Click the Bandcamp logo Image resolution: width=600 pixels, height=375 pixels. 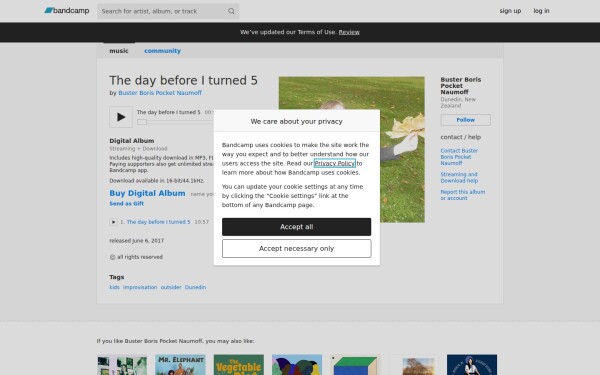click(67, 11)
